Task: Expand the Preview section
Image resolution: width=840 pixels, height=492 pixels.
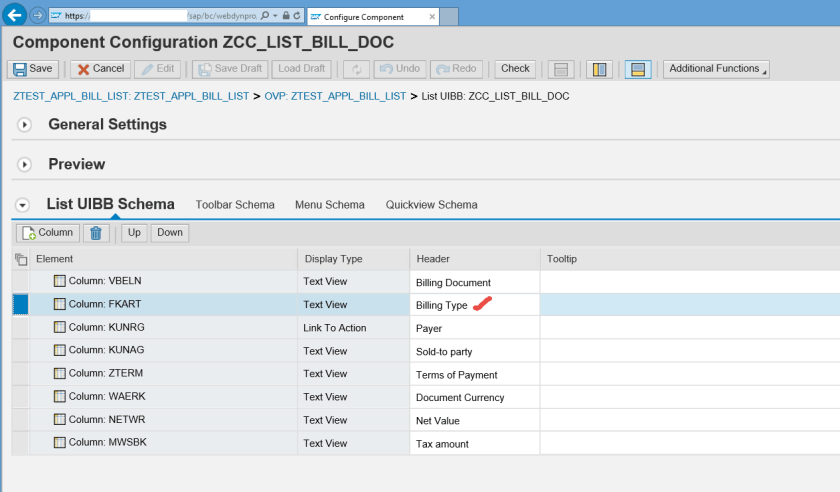Action: pos(24,165)
